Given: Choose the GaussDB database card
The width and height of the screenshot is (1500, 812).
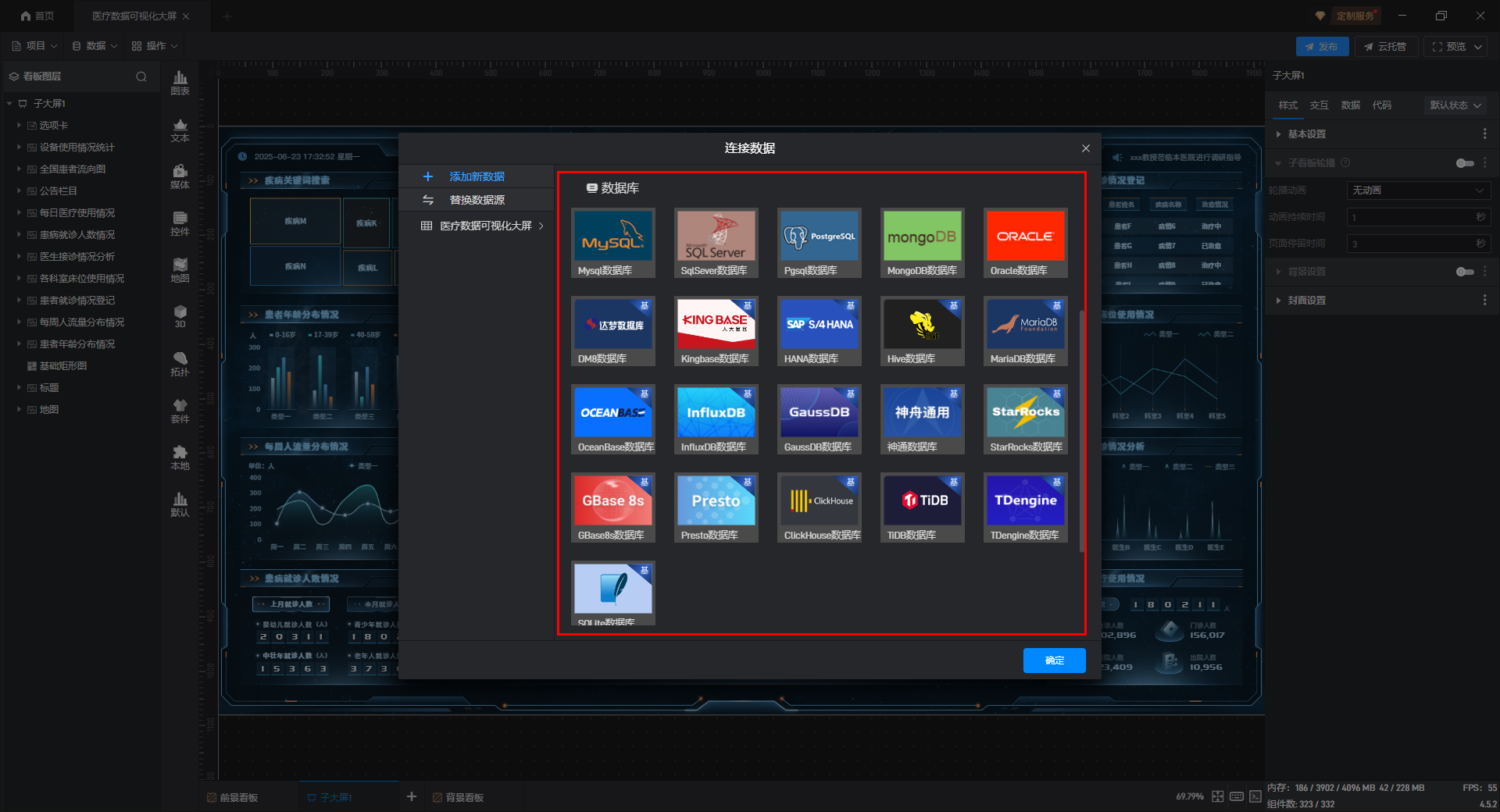Looking at the screenshot, I should (820, 419).
